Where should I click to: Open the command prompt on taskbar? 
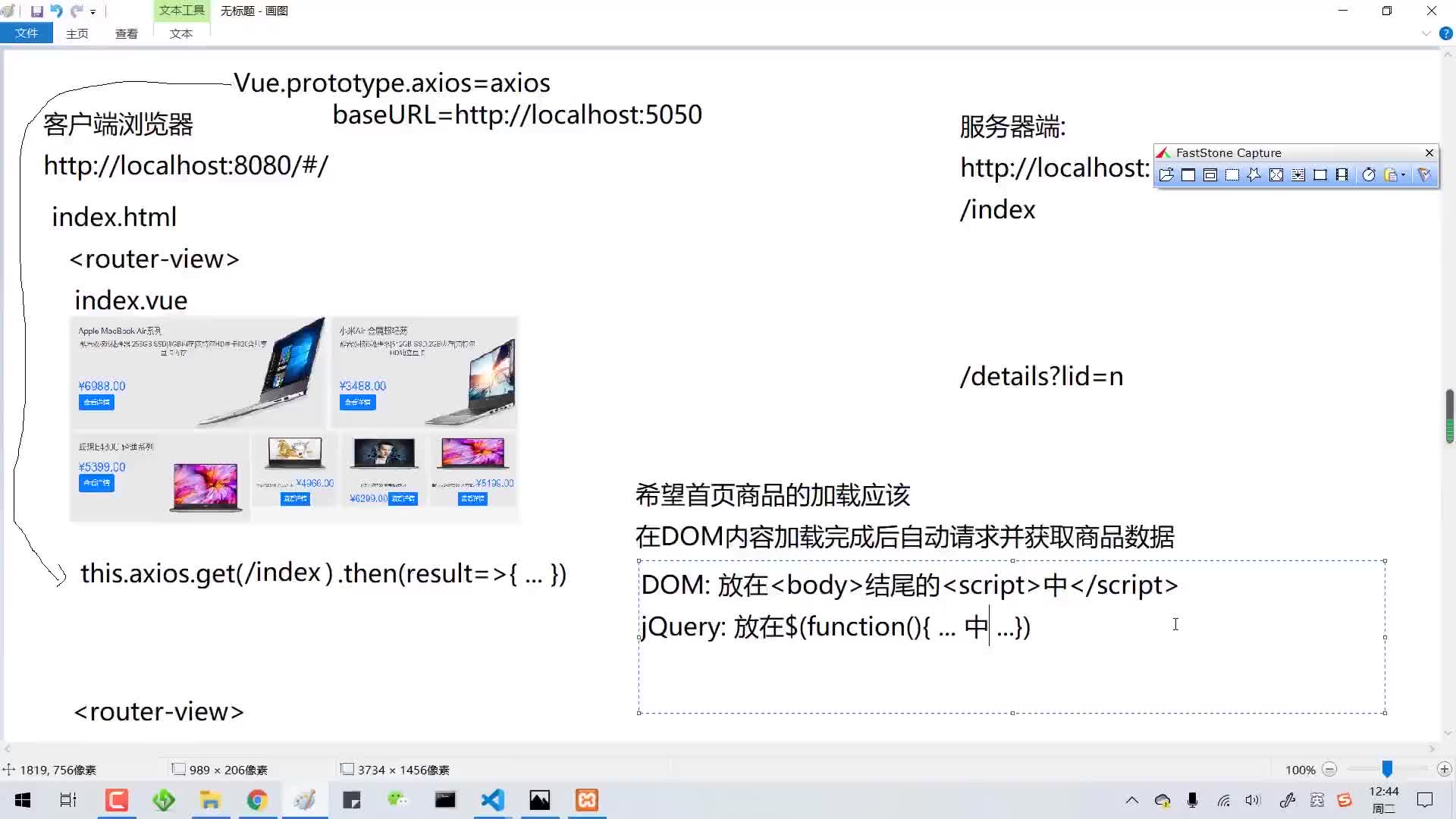[445, 800]
